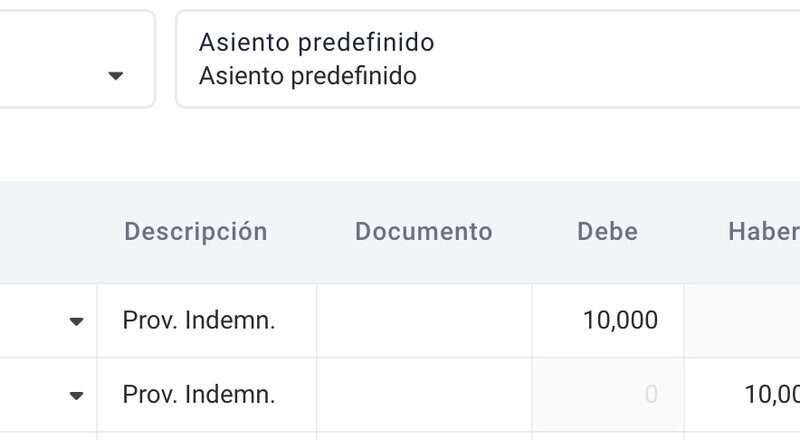The image size is (800, 440).
Task: Focus the first row empty Documento cell
Action: 424,321
